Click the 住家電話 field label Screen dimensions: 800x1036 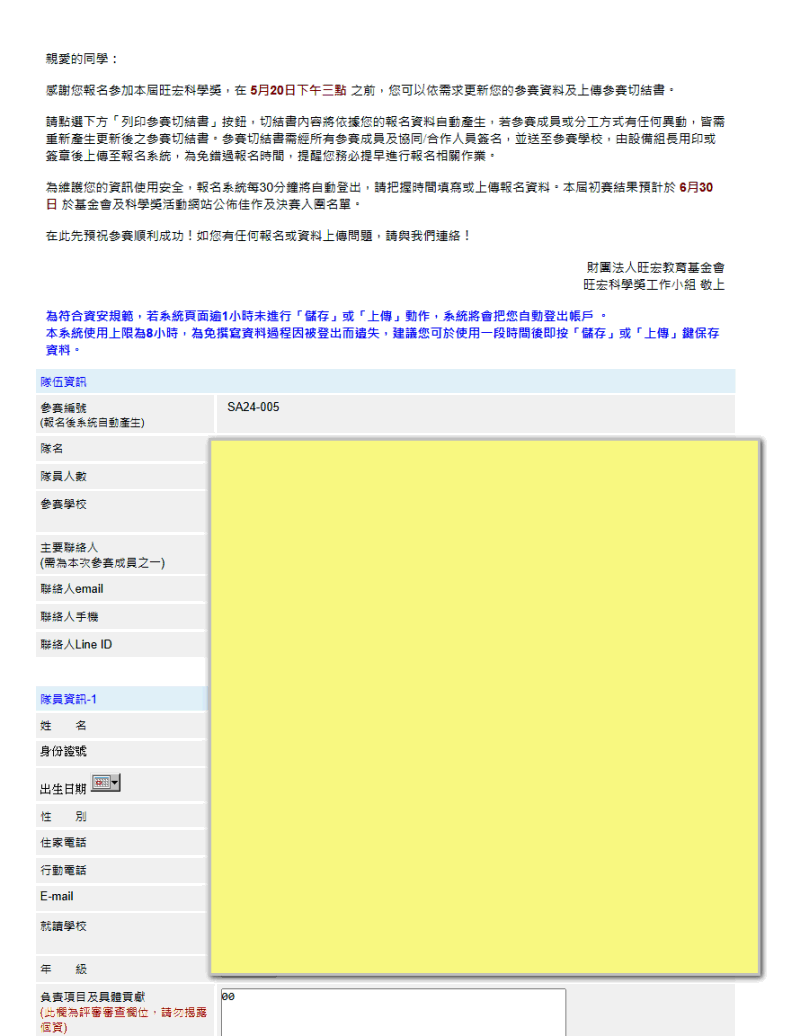click(63, 842)
